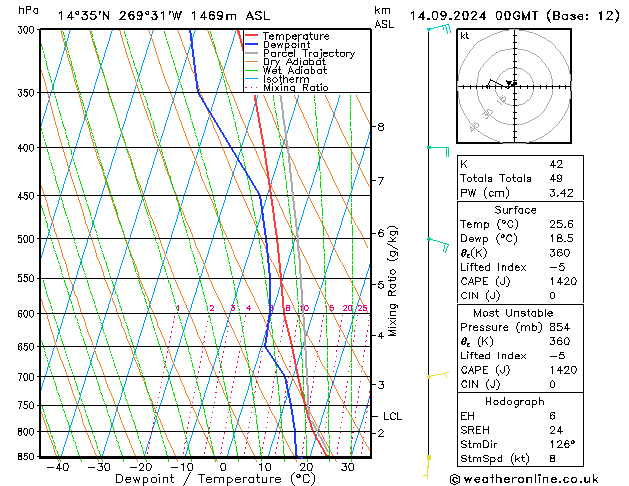Click the wind barb at 300 hPa
The image size is (629, 486).
tap(439, 28)
